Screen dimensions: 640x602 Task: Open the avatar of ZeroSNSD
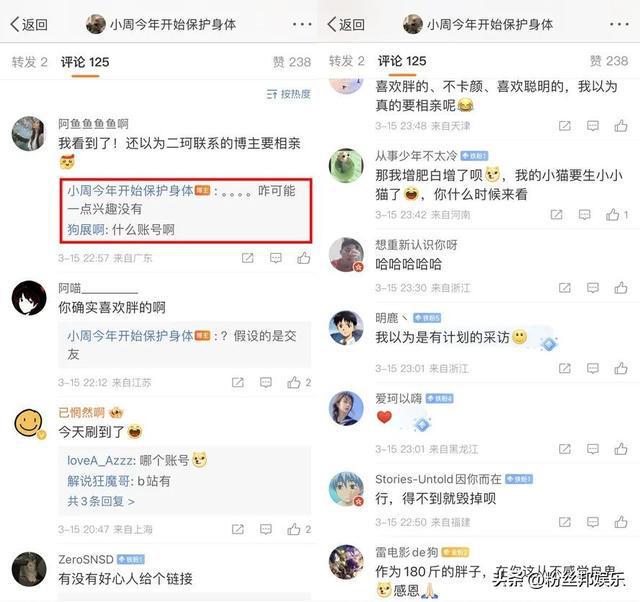(x=29, y=569)
